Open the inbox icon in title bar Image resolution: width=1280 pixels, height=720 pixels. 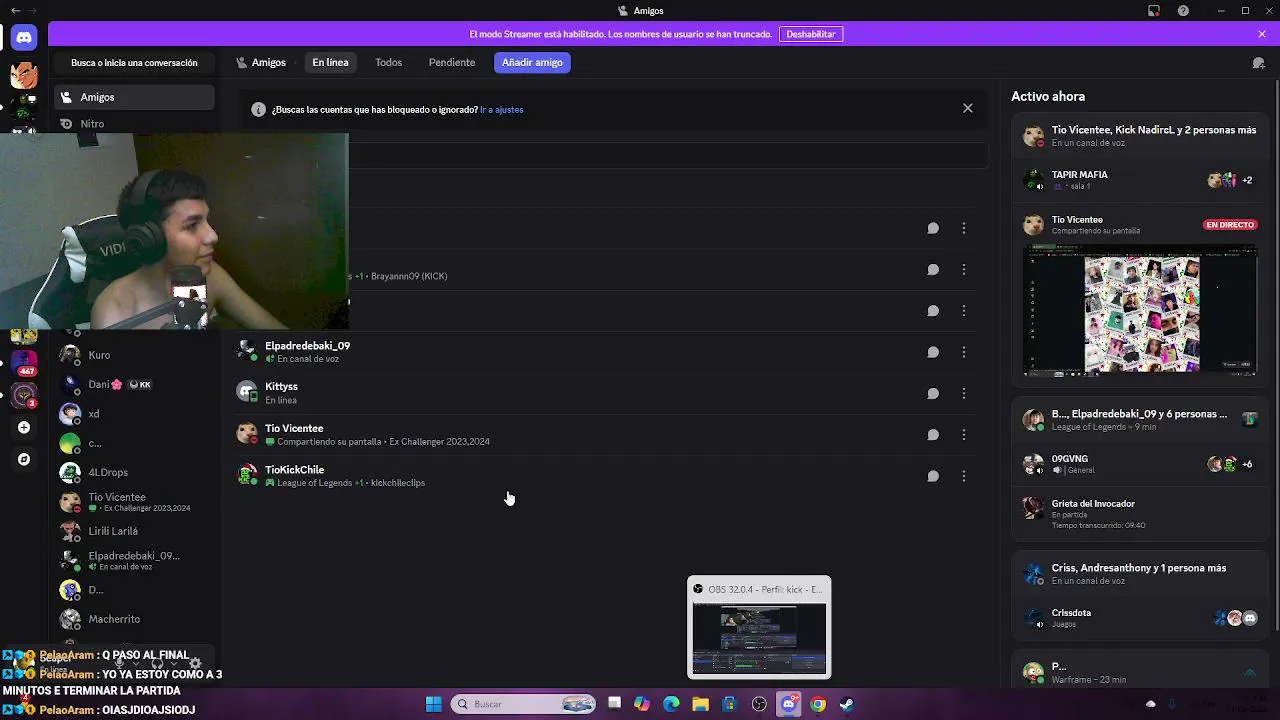click(1154, 11)
